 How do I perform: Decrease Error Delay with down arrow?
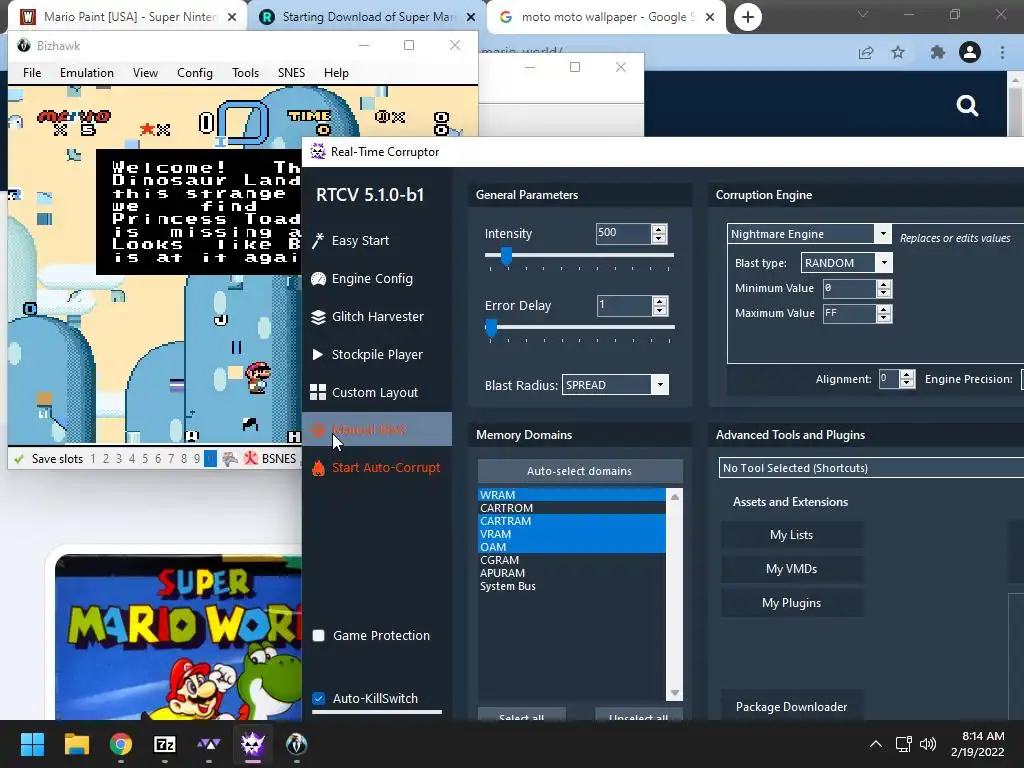click(660, 310)
